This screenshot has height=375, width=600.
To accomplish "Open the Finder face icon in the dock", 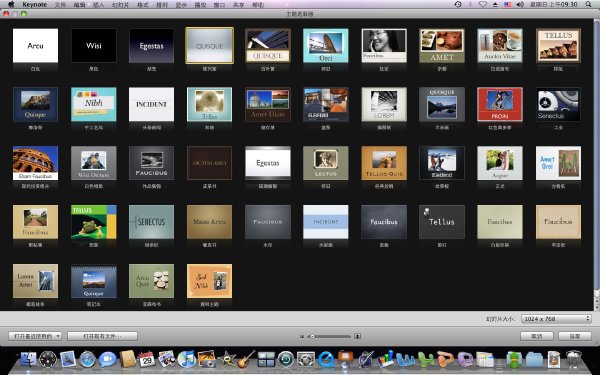I will tap(28, 359).
